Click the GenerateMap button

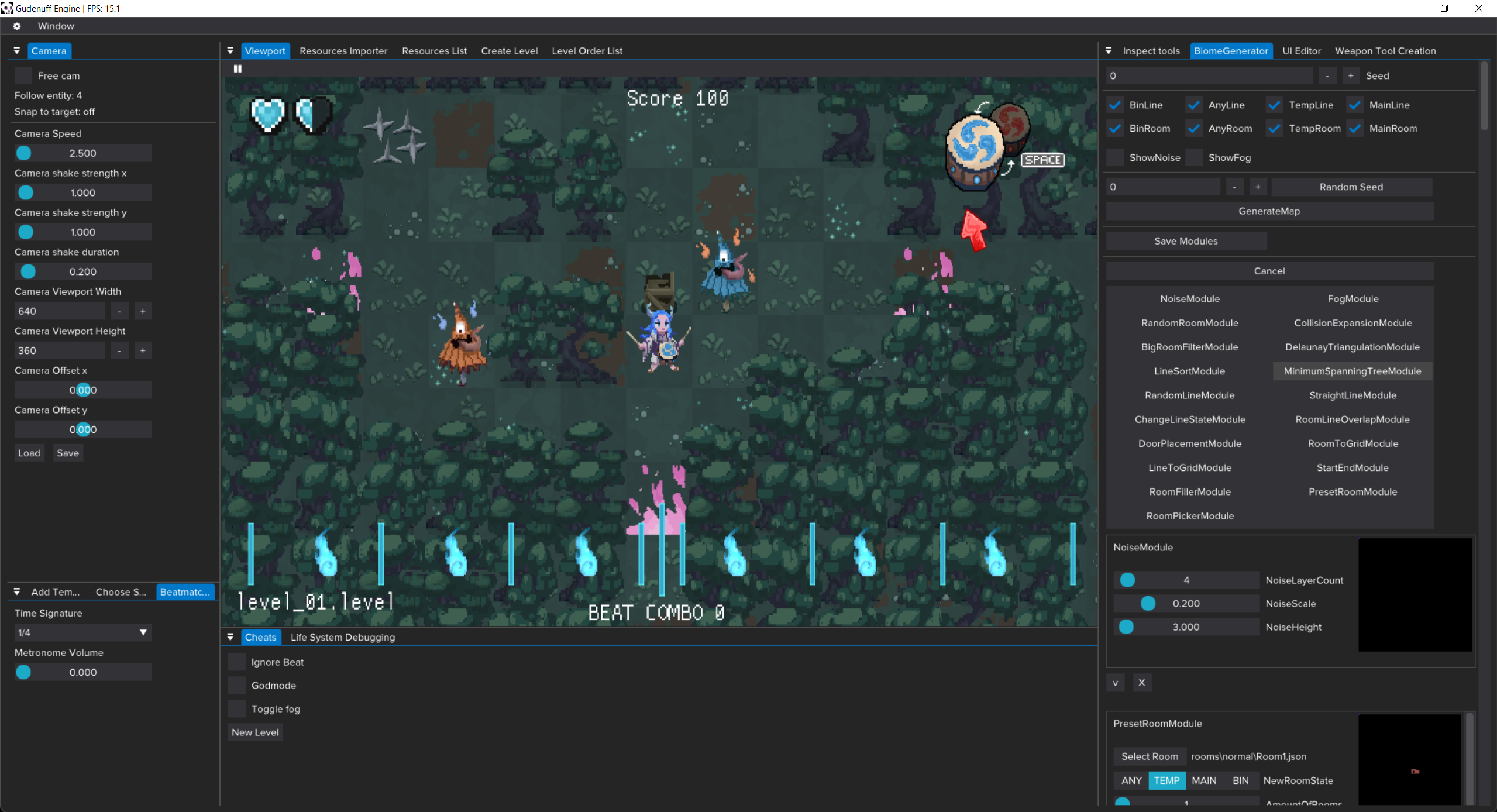1269,211
